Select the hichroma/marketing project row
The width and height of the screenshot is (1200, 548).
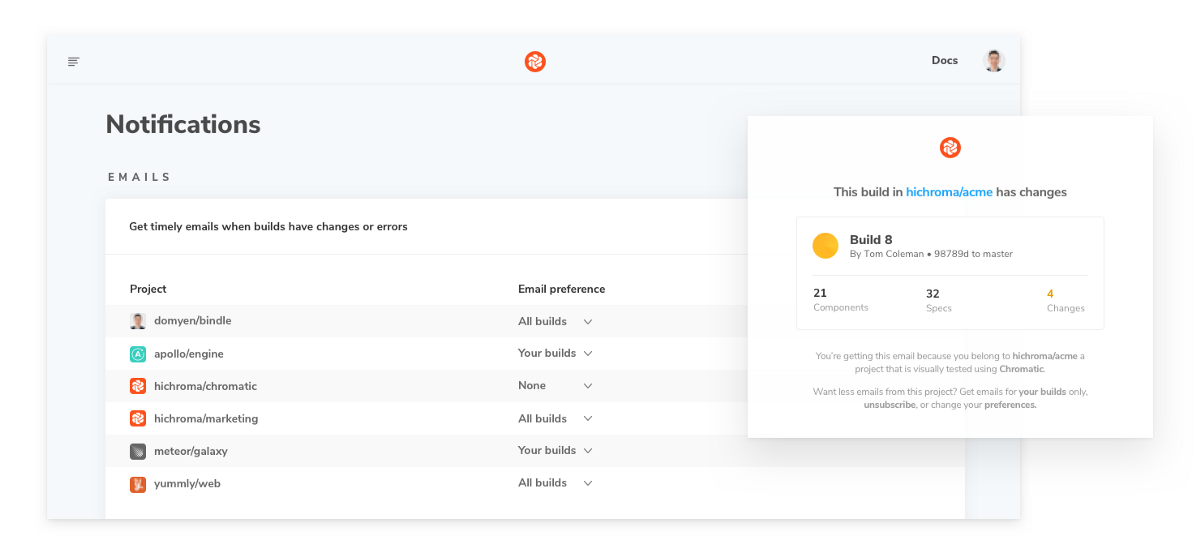535,418
